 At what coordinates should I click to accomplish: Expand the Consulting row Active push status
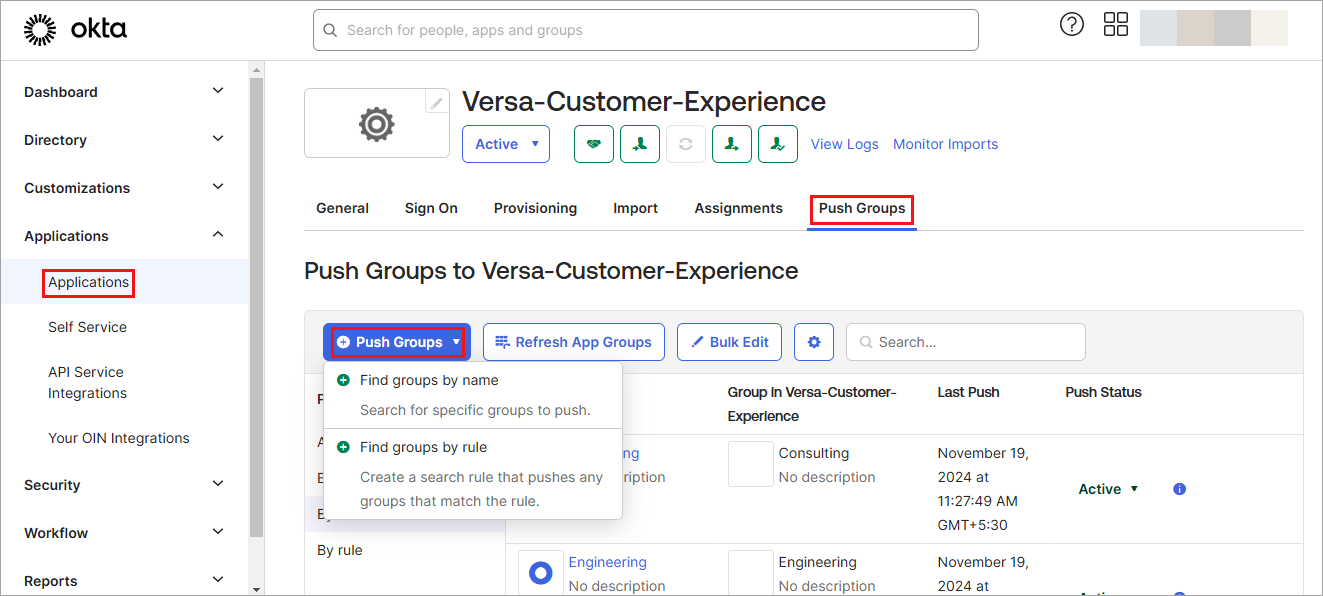click(1108, 489)
